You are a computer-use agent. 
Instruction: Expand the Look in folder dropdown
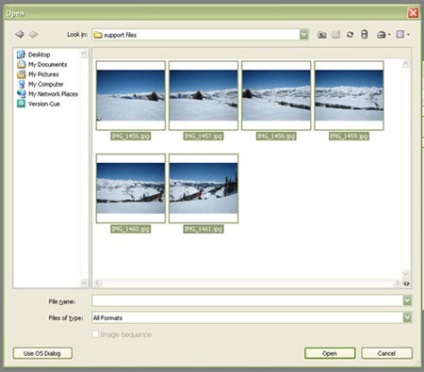click(304, 35)
